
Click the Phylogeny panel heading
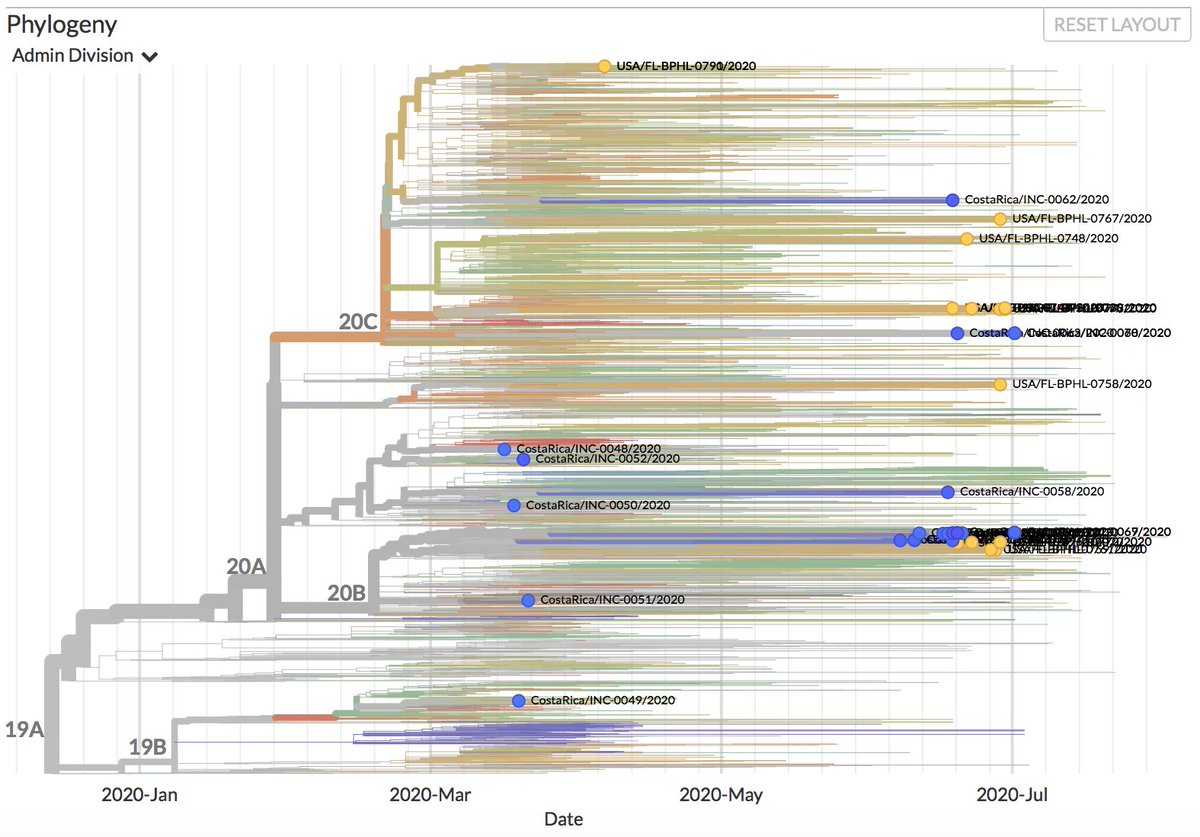pos(61,25)
